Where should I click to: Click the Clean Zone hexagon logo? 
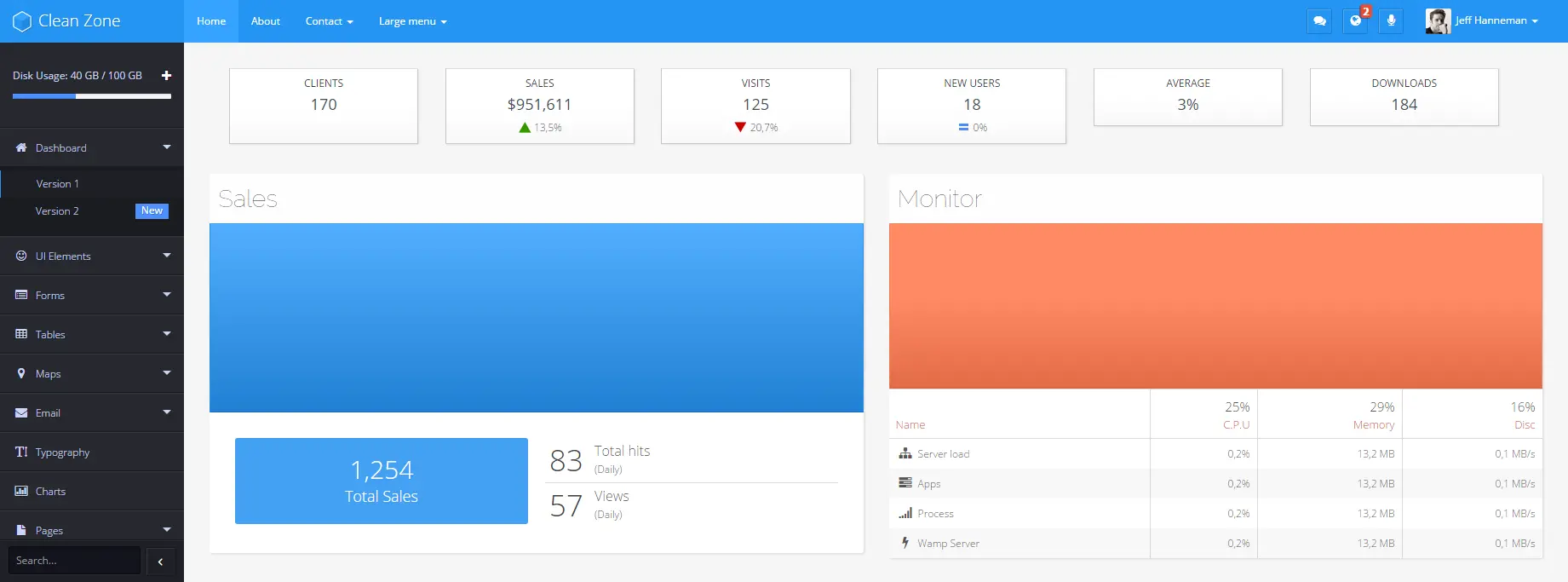pos(22,21)
